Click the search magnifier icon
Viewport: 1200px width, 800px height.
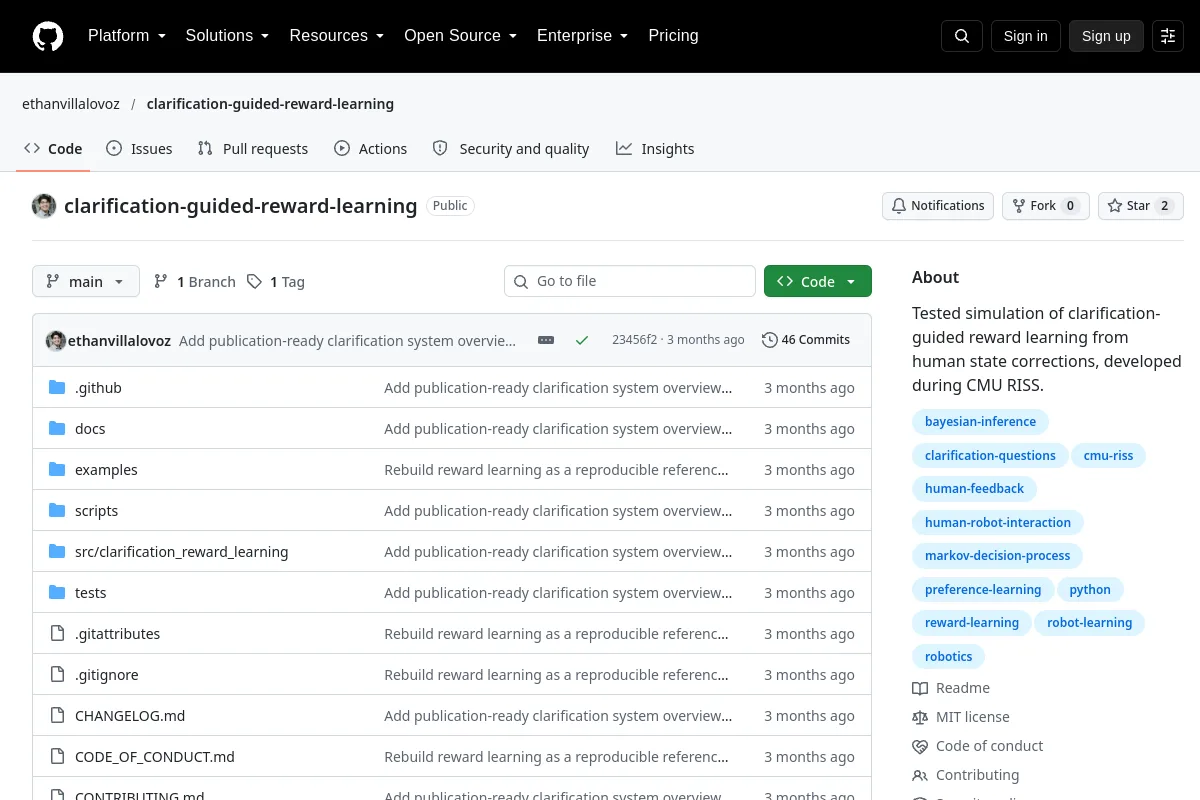(x=962, y=36)
